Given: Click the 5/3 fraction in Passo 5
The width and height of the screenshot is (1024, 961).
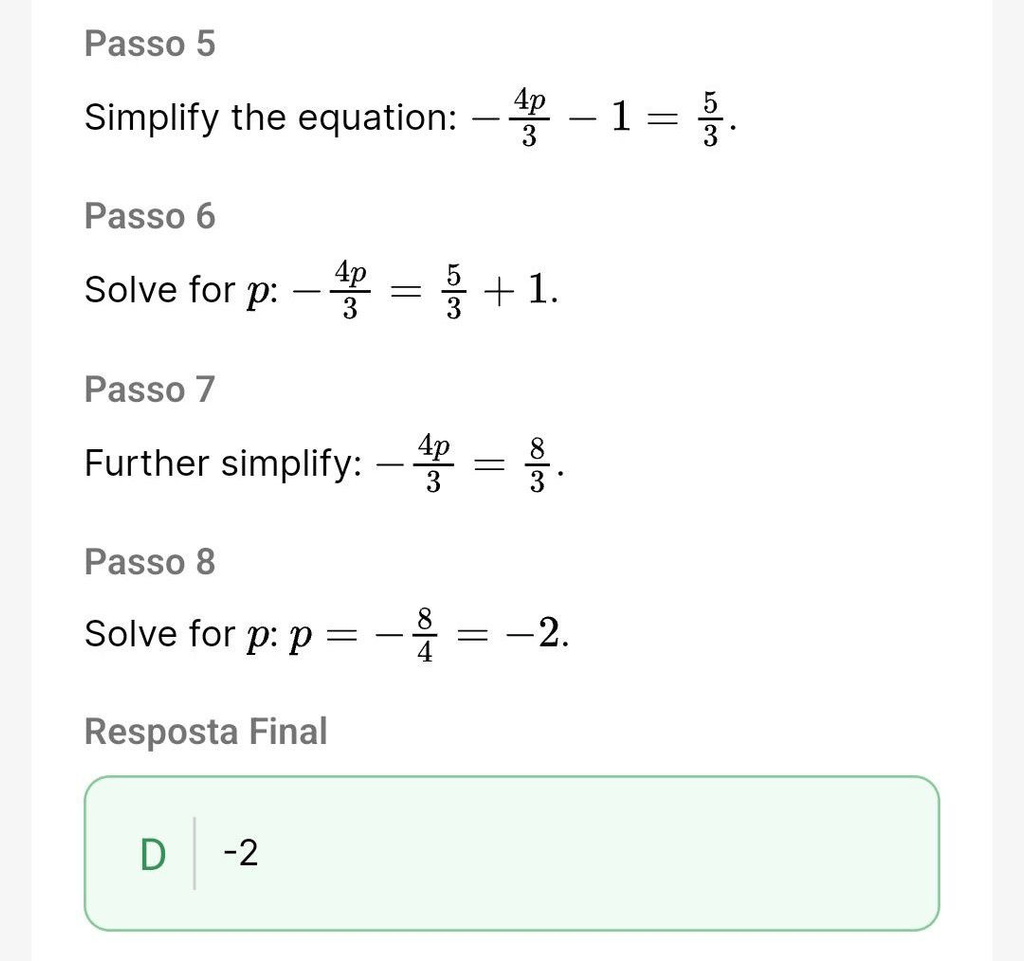Looking at the screenshot, I should click(x=711, y=119).
